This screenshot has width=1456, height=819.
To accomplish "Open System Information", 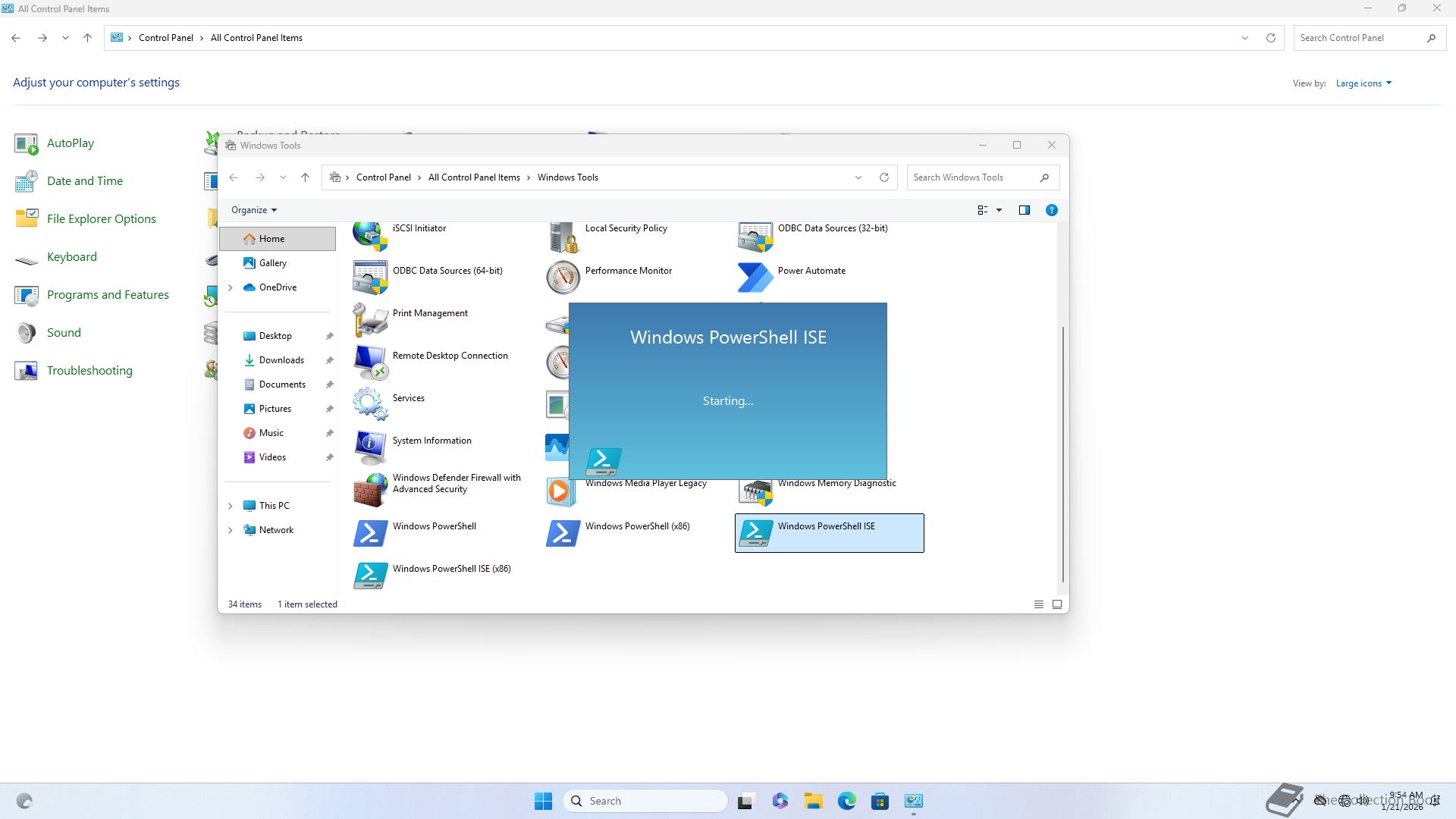I will pos(431,441).
